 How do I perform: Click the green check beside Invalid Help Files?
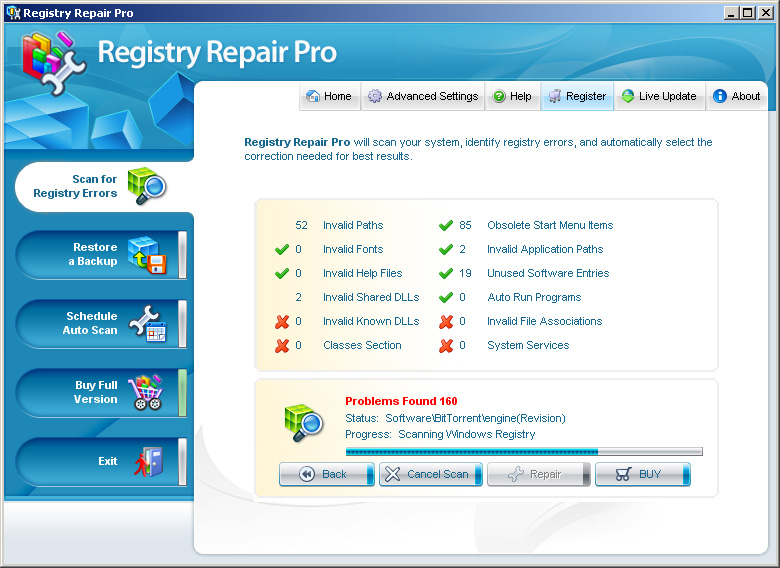[282, 273]
